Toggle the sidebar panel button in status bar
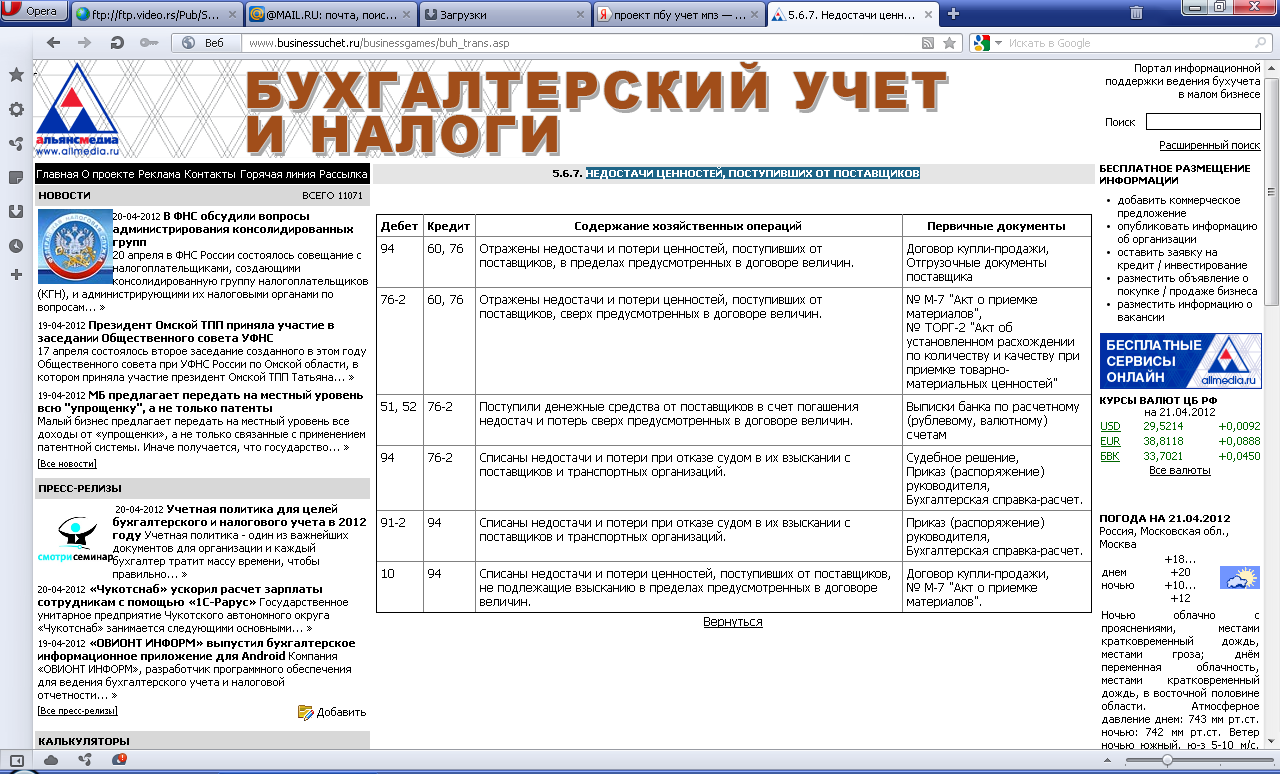 16,761
